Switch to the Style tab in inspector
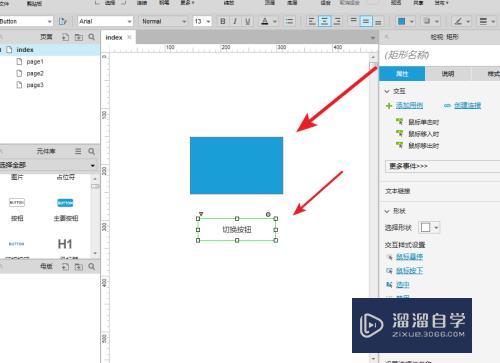Viewport: 500px width, 363px height. [x=486, y=74]
